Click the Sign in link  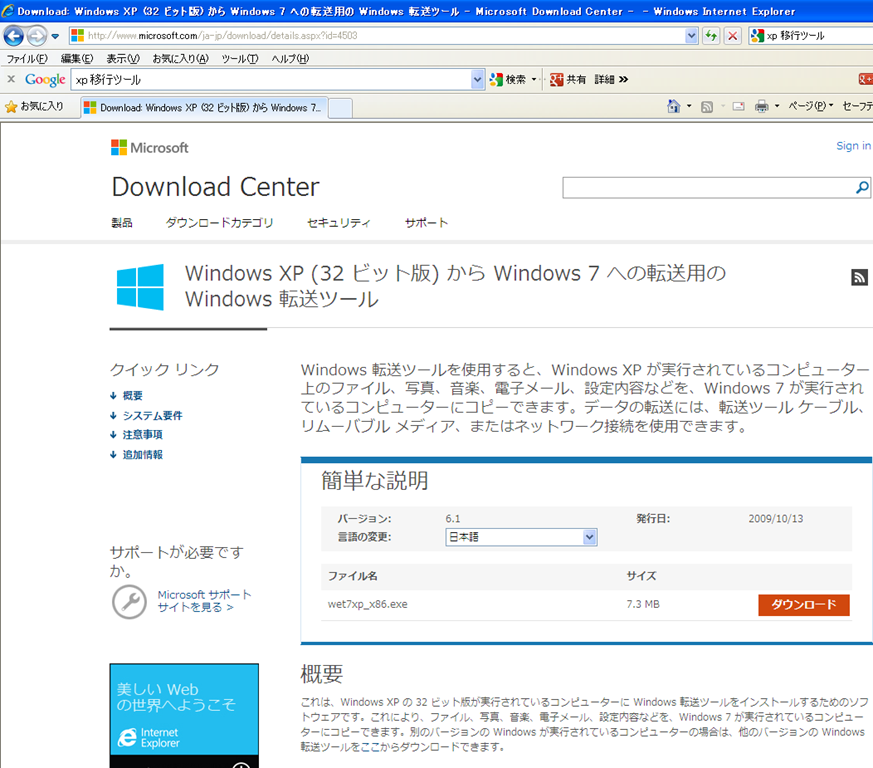[x=853, y=146]
